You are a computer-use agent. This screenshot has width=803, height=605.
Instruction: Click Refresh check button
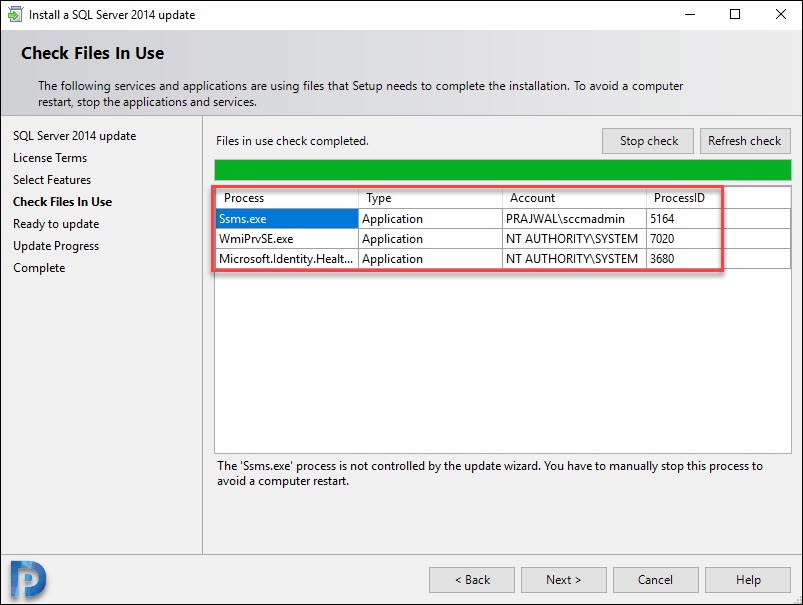point(745,141)
